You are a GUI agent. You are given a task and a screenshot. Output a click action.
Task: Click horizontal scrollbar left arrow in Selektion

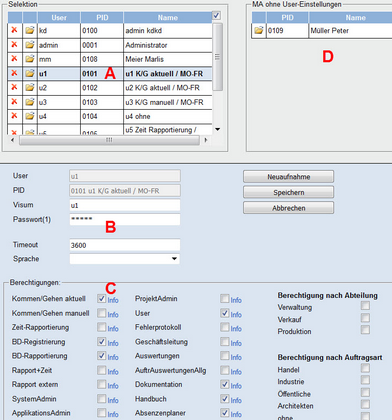12,140
